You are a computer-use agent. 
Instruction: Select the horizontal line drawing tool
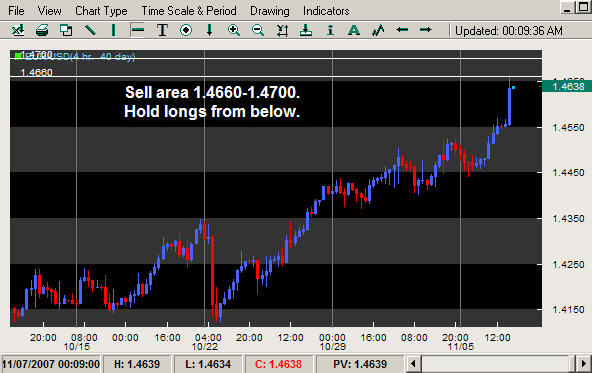coord(137,30)
